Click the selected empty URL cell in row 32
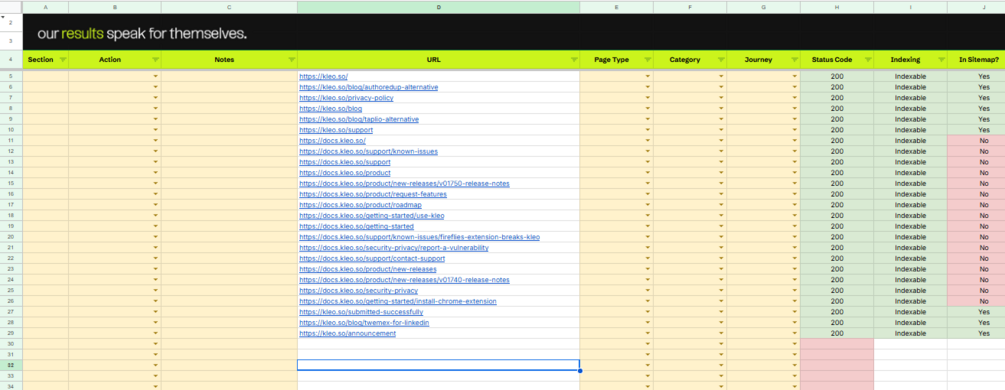This screenshot has height=390, width=1005. tap(438, 365)
